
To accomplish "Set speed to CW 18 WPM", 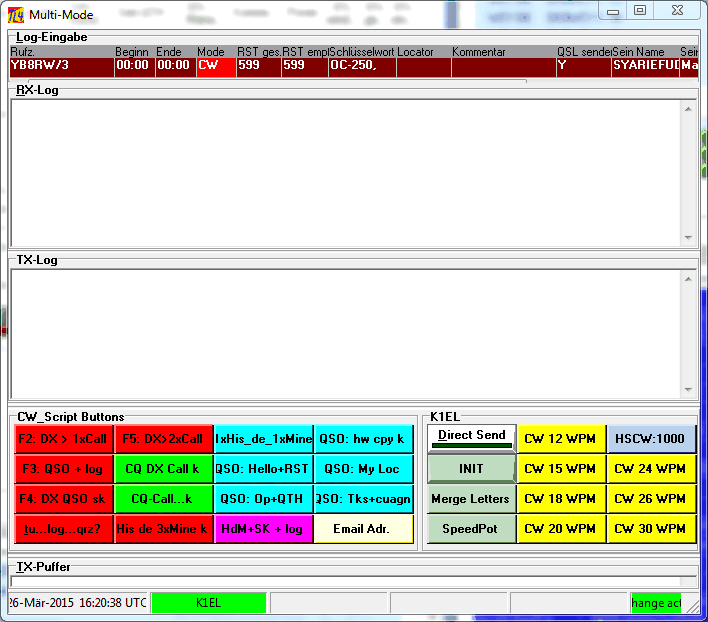I will tap(561, 499).
